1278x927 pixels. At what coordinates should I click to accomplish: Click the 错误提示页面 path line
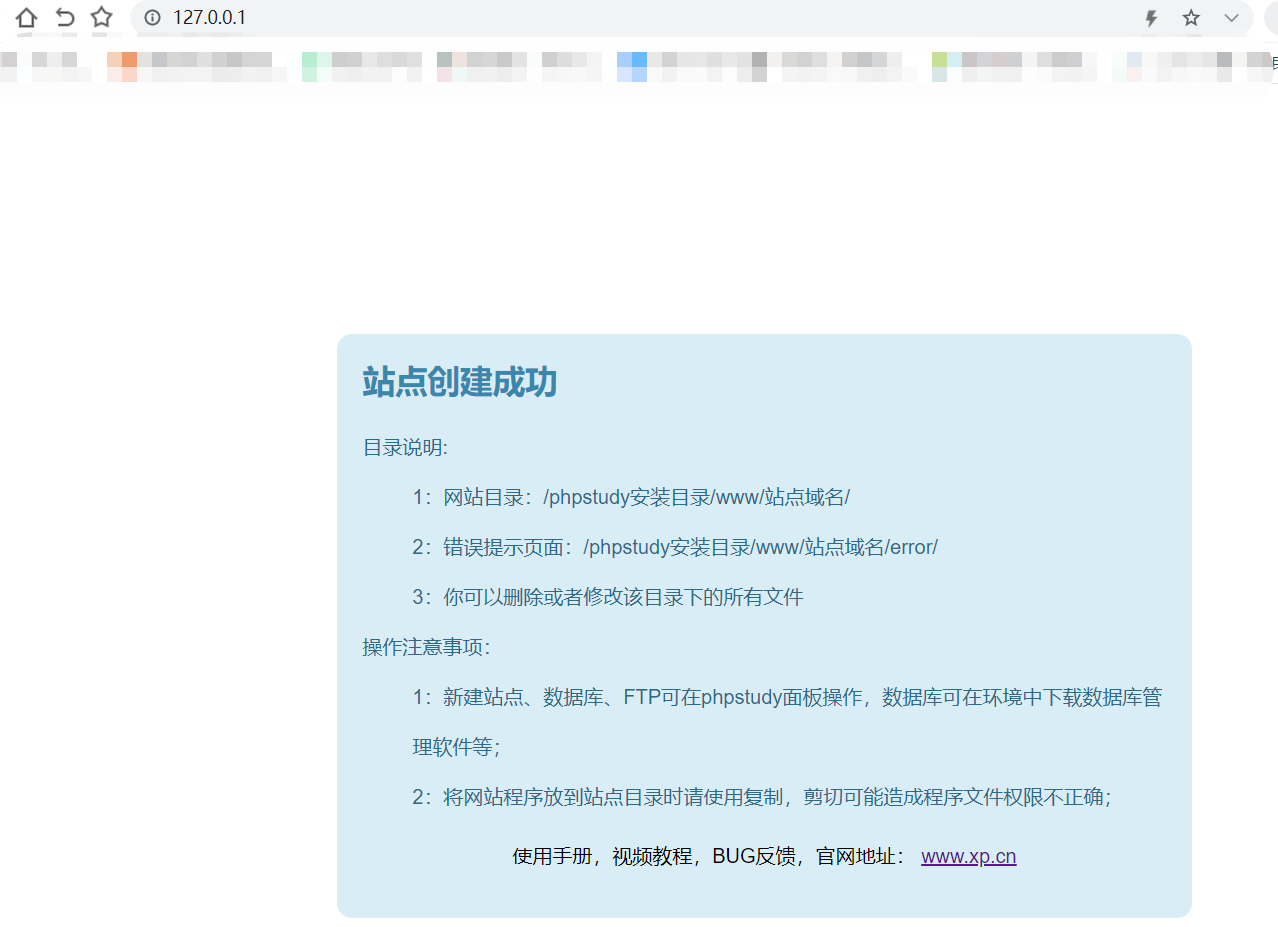coord(675,547)
